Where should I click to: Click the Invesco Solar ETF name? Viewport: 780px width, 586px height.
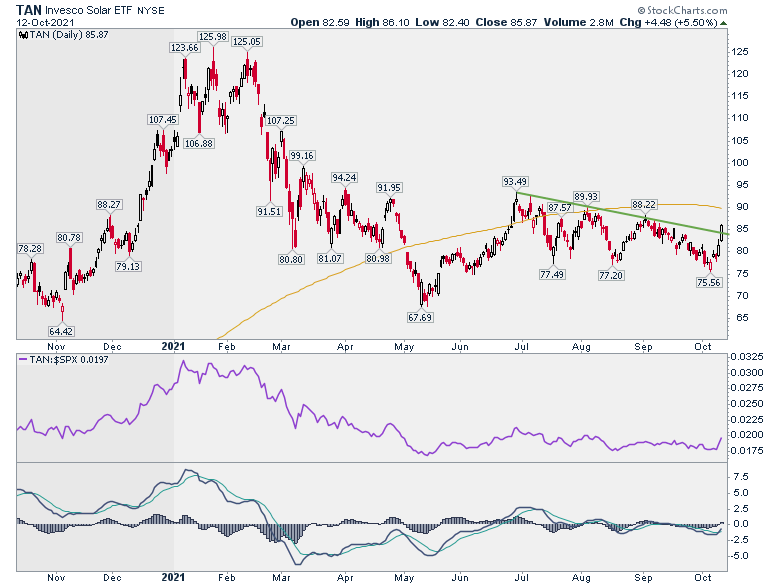tap(89, 10)
